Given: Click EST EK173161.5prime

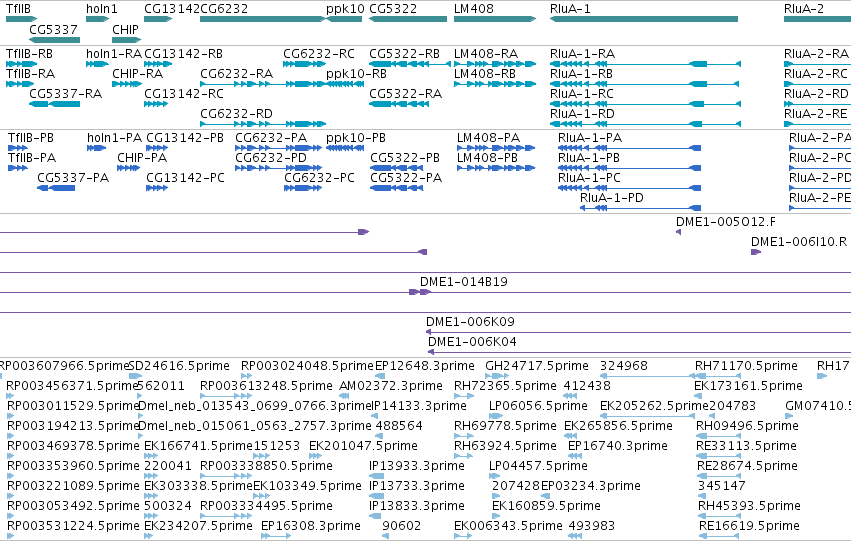Looking at the screenshot, I should coord(697,396).
